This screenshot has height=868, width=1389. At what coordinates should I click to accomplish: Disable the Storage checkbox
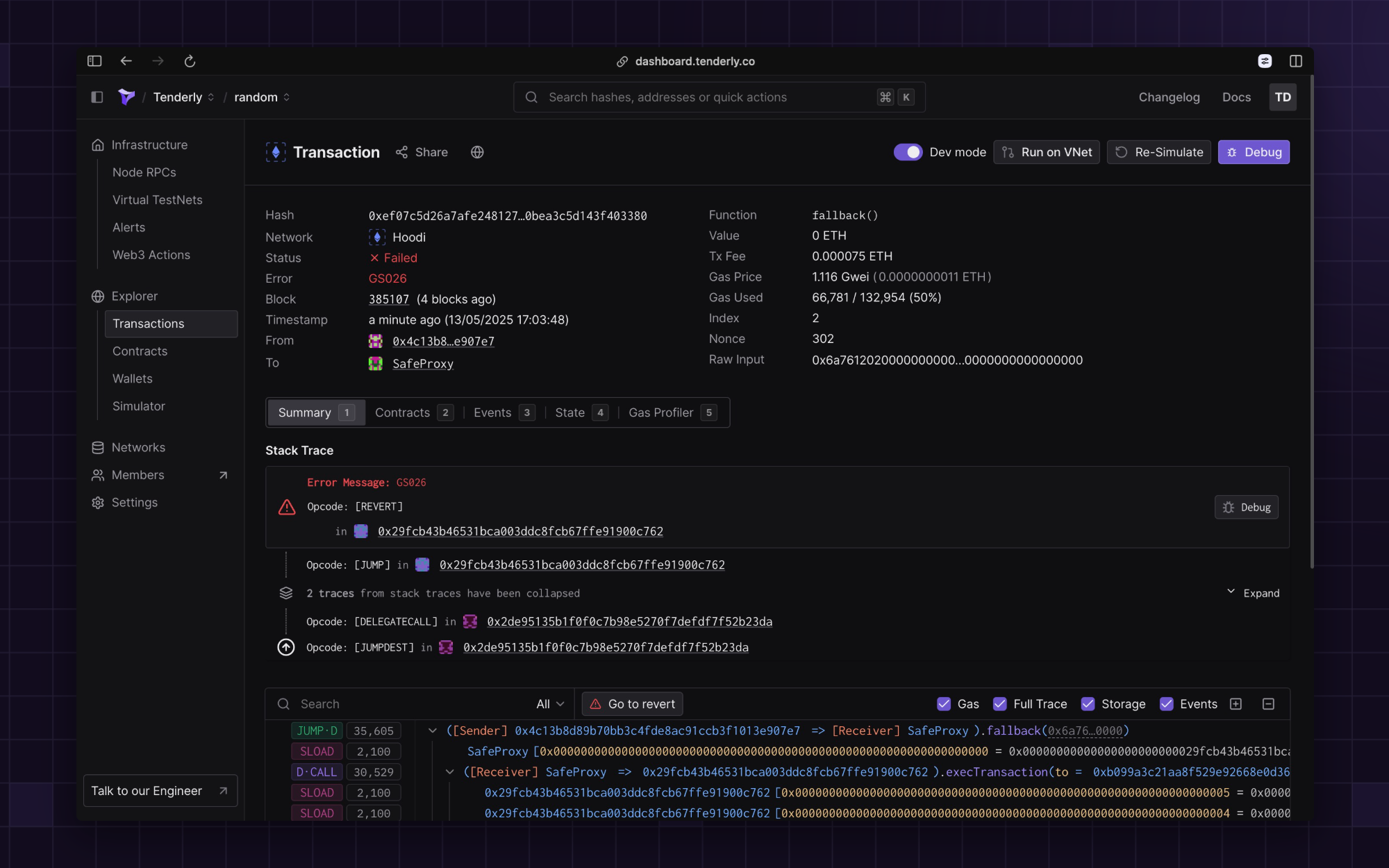(1088, 704)
